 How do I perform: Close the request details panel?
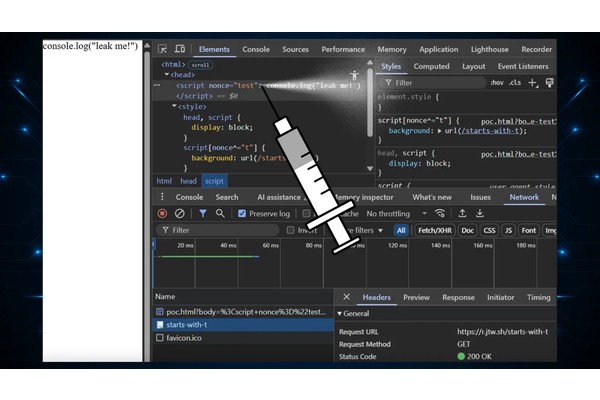[346, 297]
